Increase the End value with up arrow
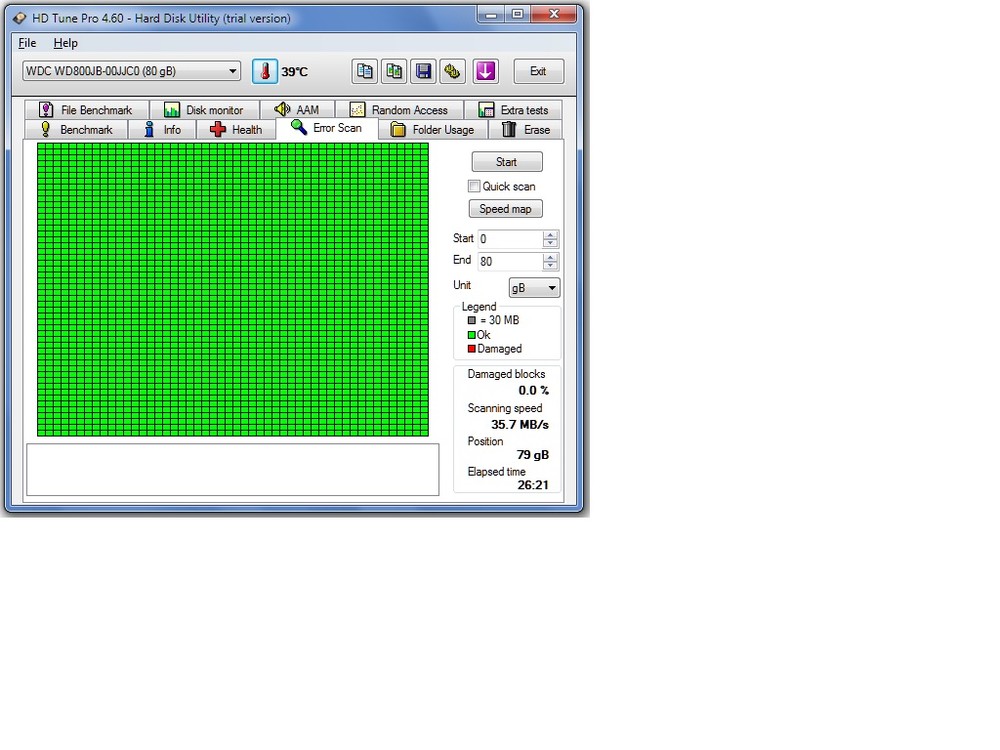This screenshot has height=750, width=1000. pyautogui.click(x=550, y=257)
